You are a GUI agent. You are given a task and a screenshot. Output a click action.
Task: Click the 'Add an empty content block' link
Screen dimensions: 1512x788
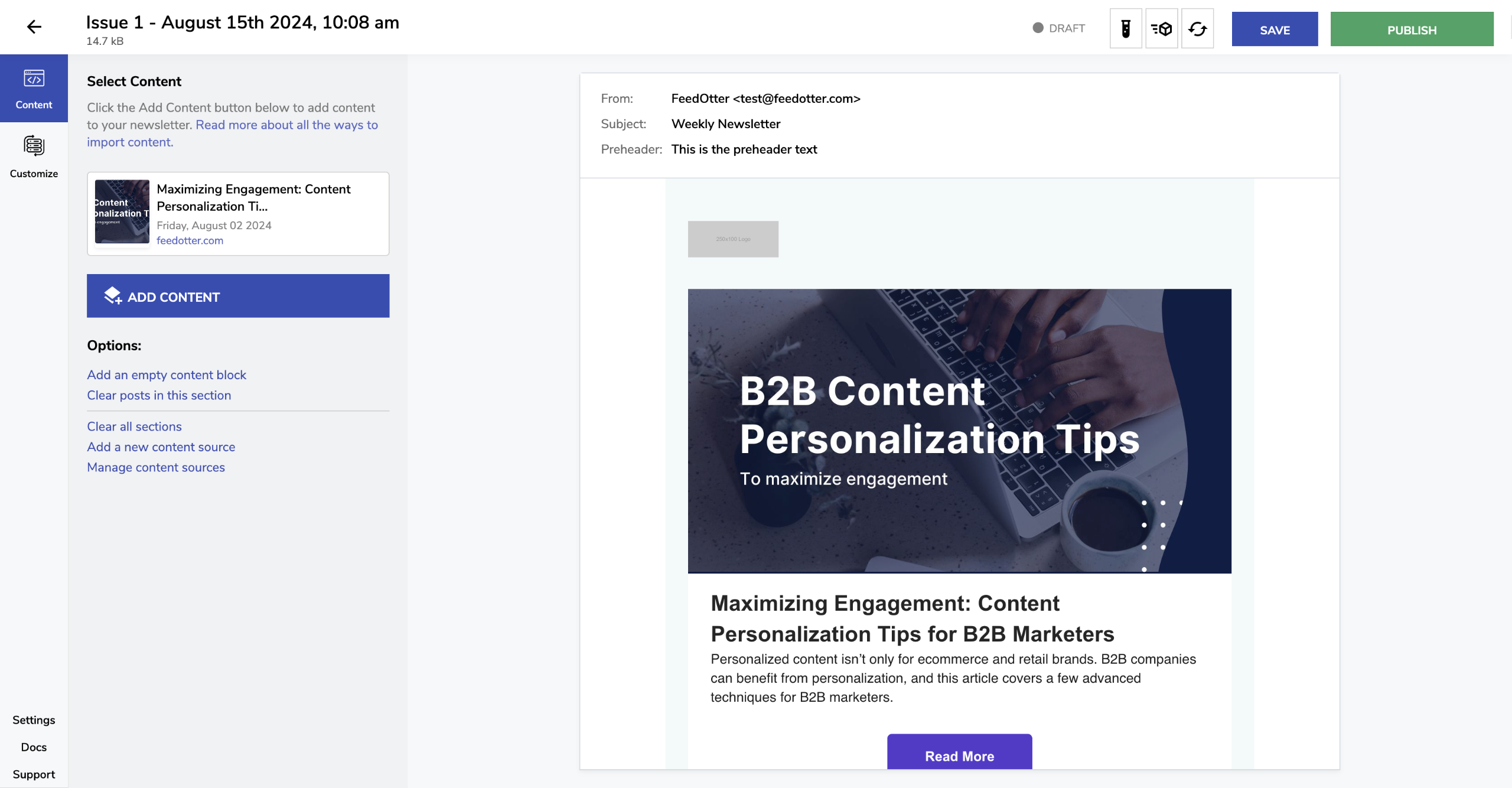pos(167,375)
